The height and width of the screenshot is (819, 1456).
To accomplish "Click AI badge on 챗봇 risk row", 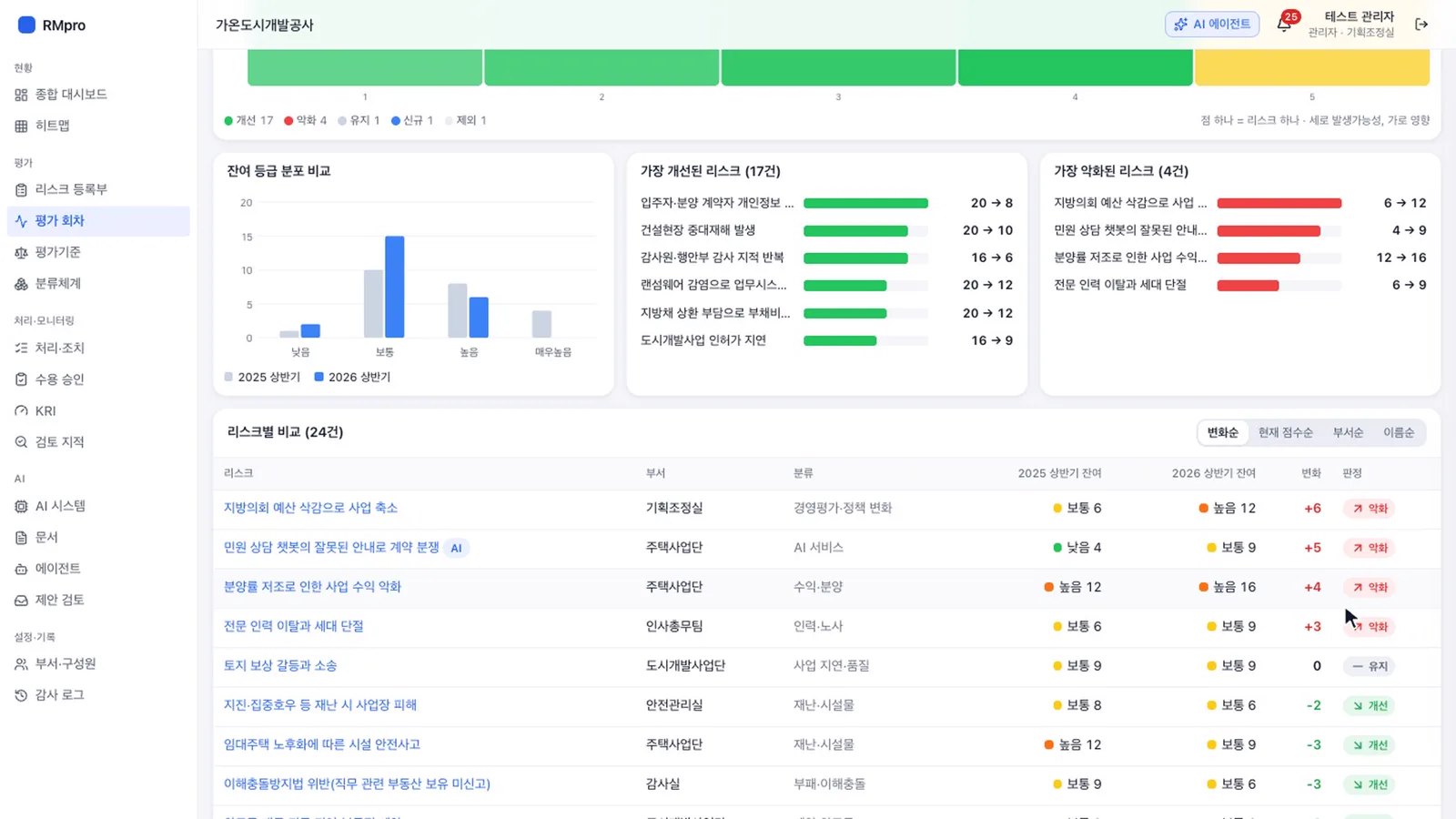I will click(456, 548).
